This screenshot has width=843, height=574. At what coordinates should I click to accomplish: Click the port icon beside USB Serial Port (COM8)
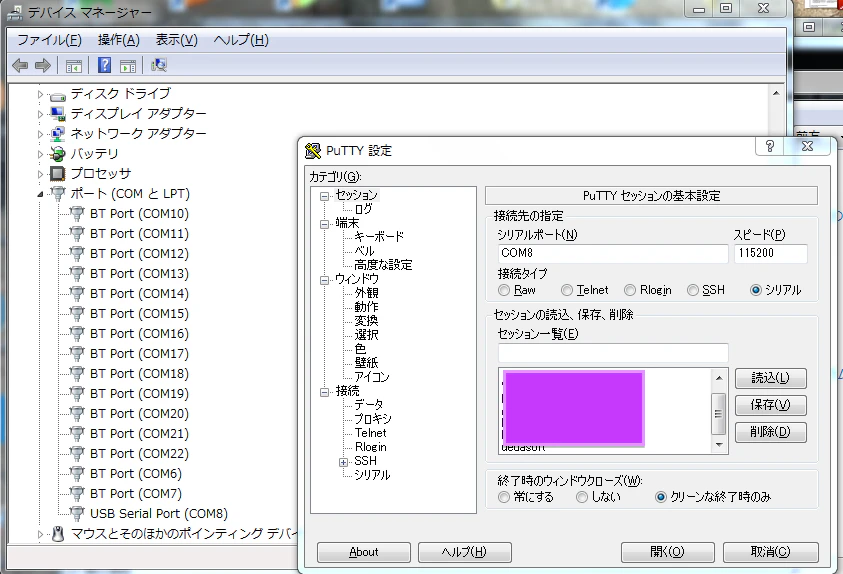77,513
